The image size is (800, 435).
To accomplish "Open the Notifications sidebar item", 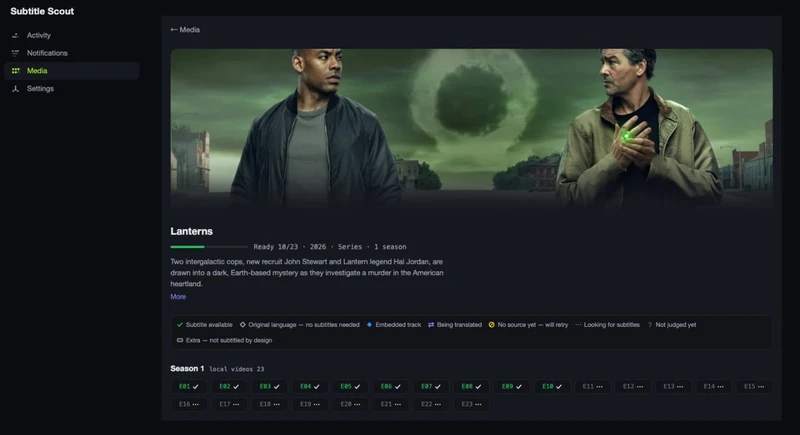I will 71,53.
